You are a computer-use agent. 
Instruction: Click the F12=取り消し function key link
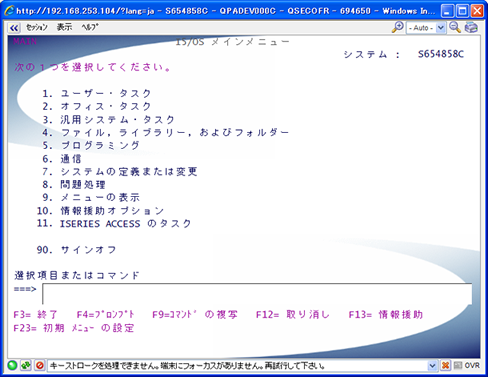293,315
